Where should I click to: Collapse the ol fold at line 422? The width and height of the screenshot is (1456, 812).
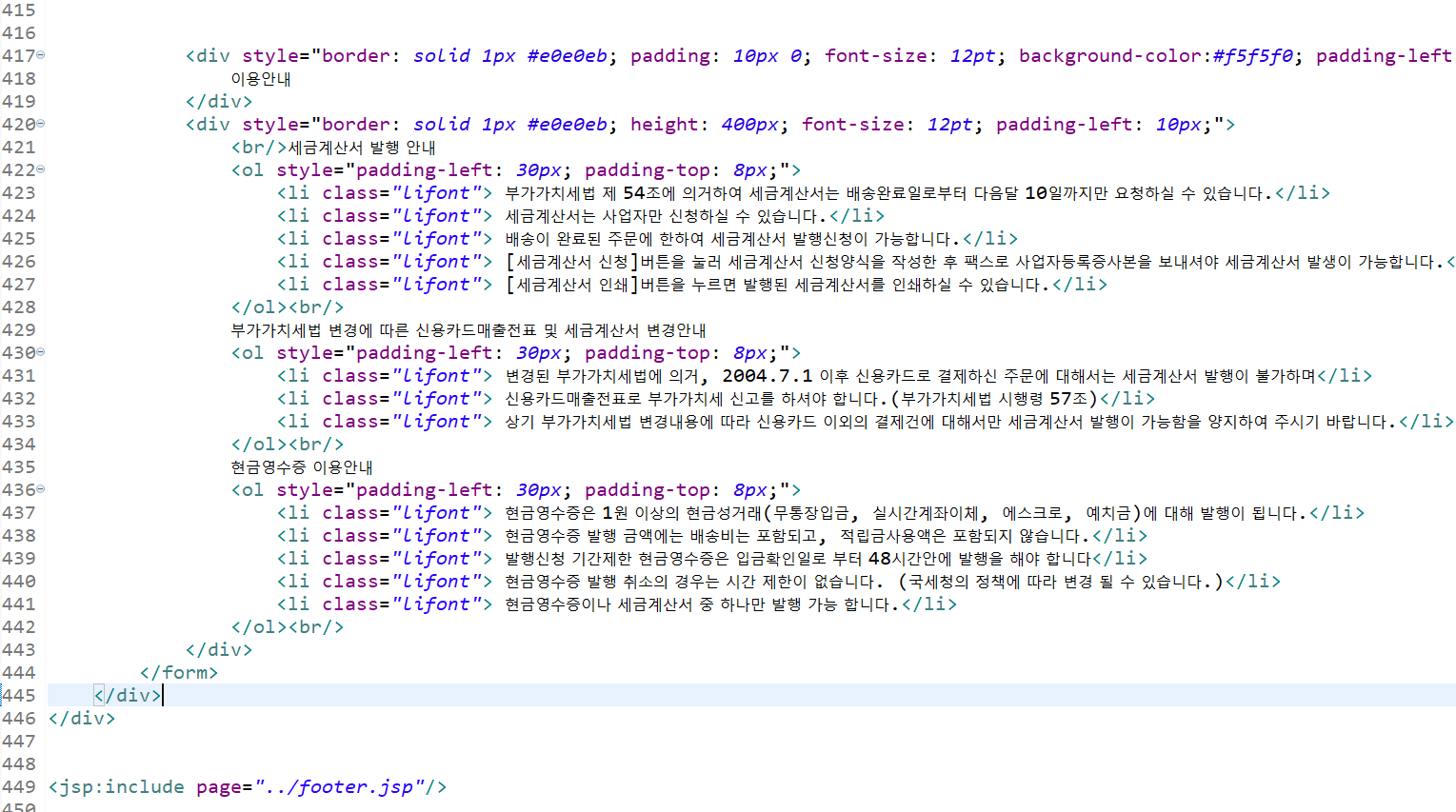click(40, 169)
